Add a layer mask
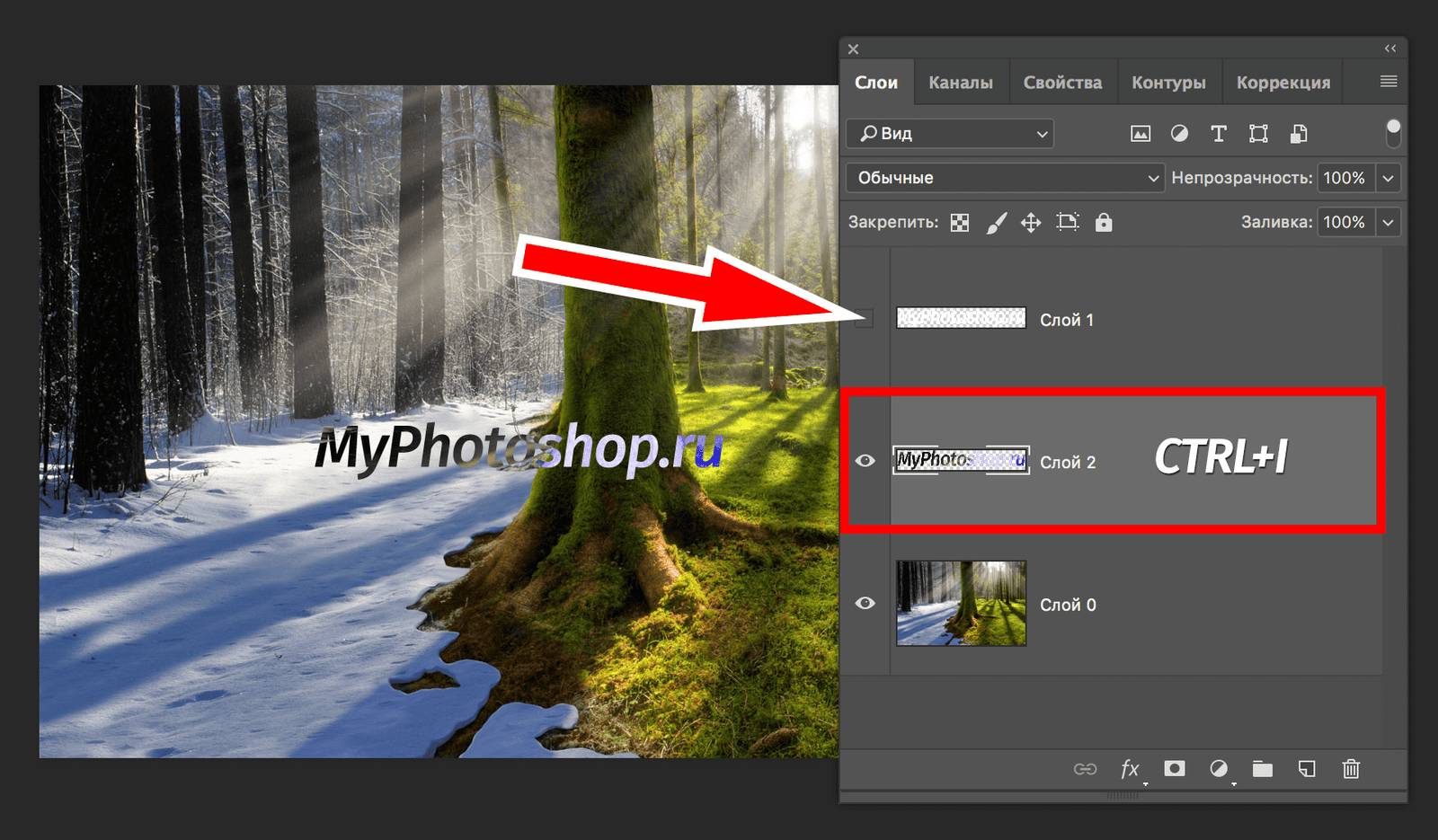Viewport: 1438px width, 840px height. pos(1174,769)
